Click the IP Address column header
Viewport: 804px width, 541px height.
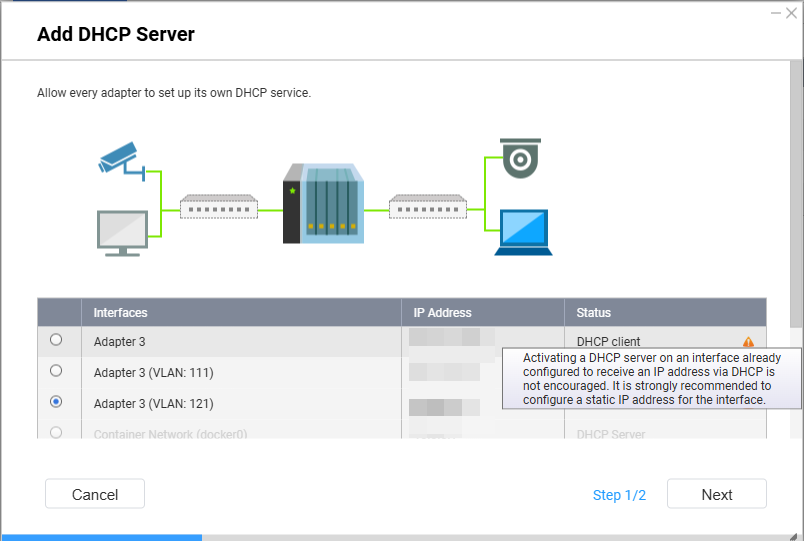coord(442,313)
